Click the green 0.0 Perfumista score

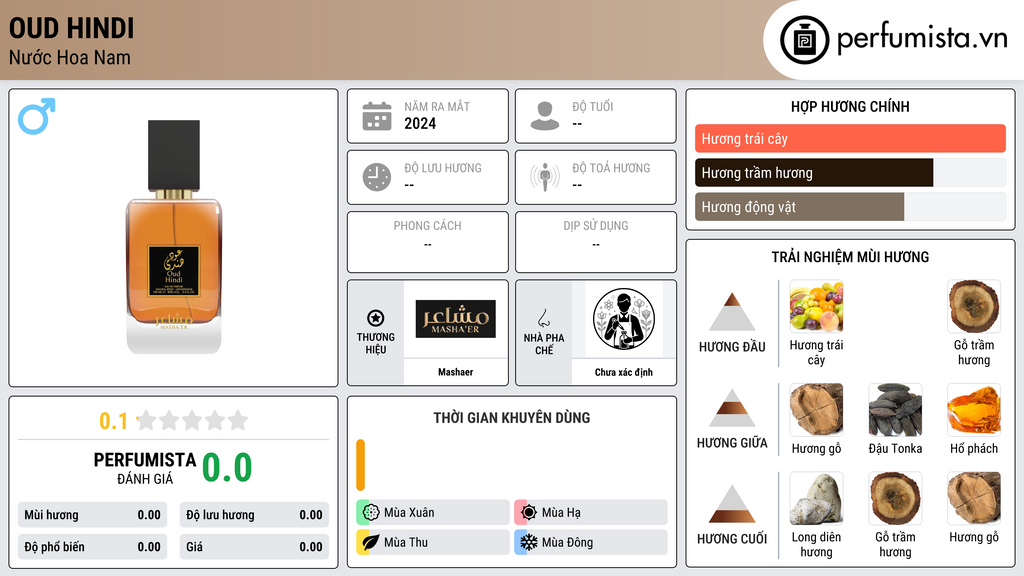(227, 468)
